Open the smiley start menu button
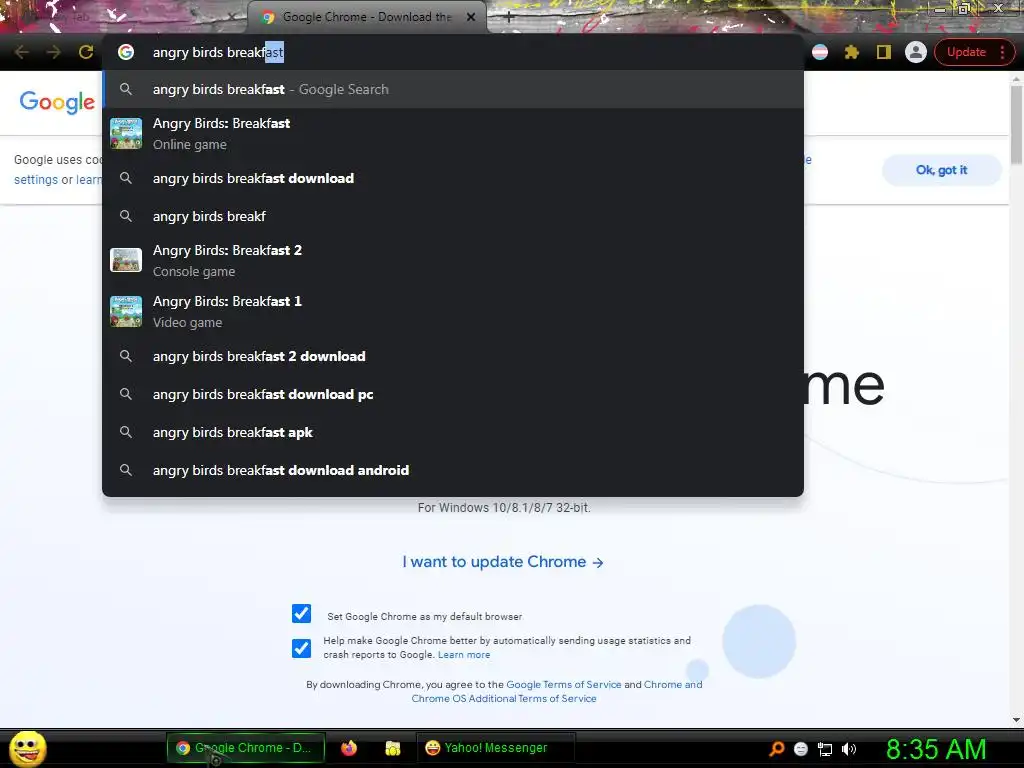This screenshot has width=1024, height=768. point(27,748)
